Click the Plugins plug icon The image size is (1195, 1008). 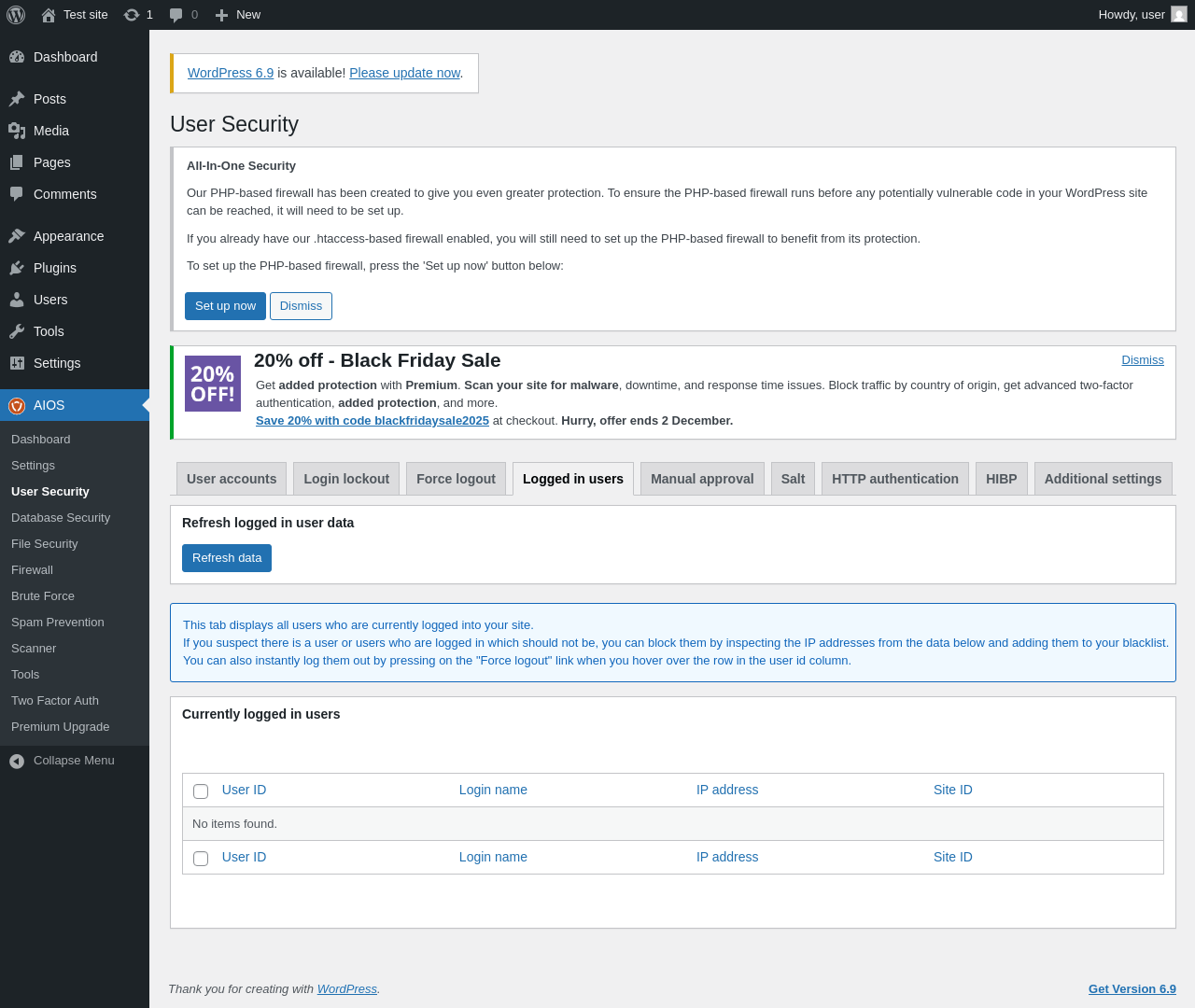pyautogui.click(x=17, y=268)
